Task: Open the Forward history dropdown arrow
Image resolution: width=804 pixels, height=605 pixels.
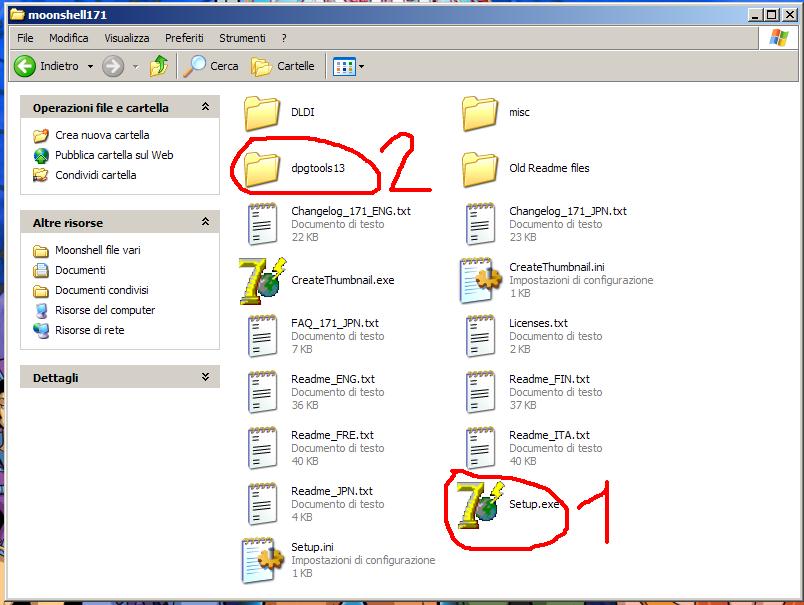Action: tap(135, 66)
